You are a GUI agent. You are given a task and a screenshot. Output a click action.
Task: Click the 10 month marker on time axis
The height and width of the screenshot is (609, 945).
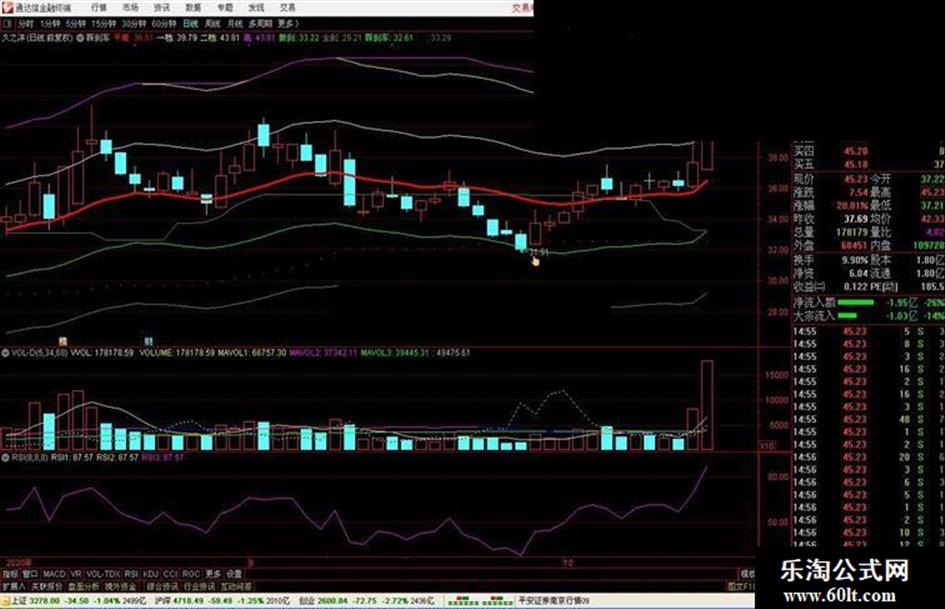568,563
